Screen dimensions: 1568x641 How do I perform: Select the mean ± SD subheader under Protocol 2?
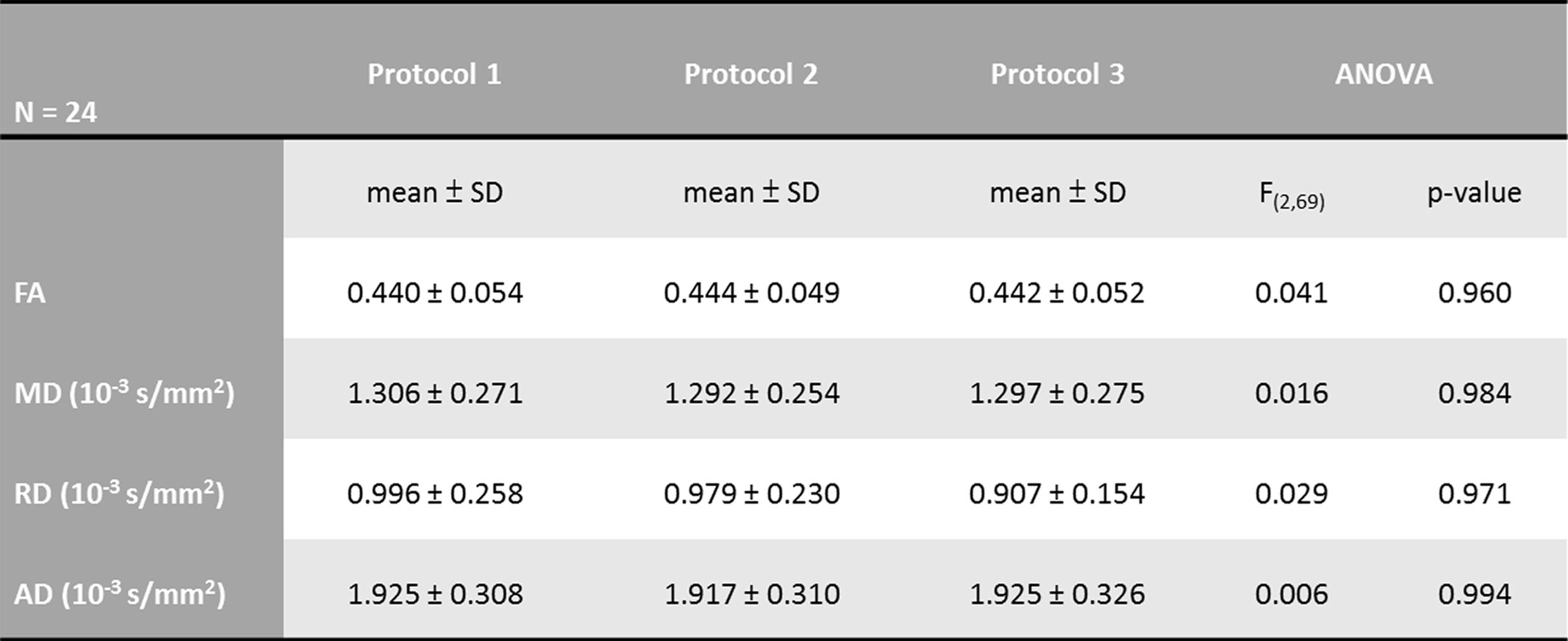pyautogui.click(x=752, y=192)
